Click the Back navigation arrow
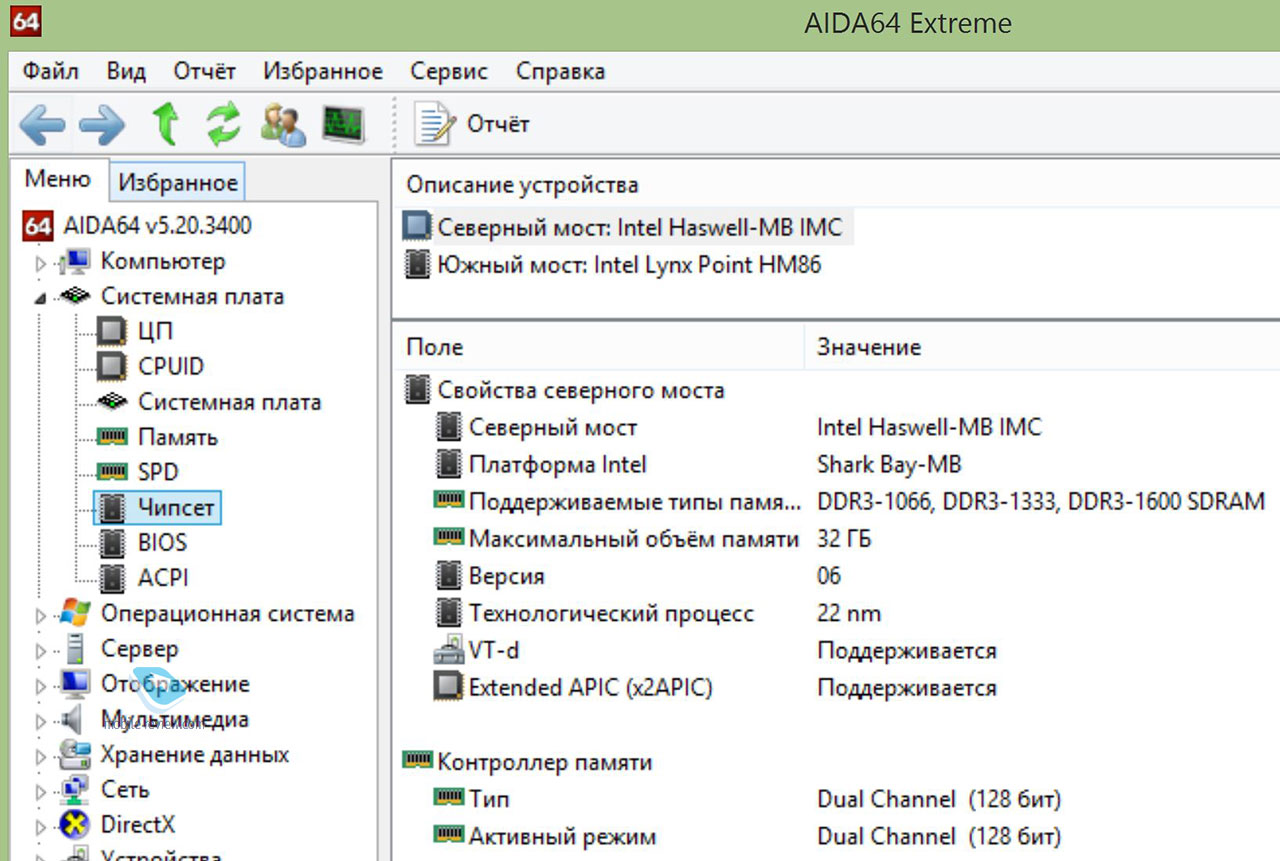Screen dimensions: 1280x861 (41, 125)
